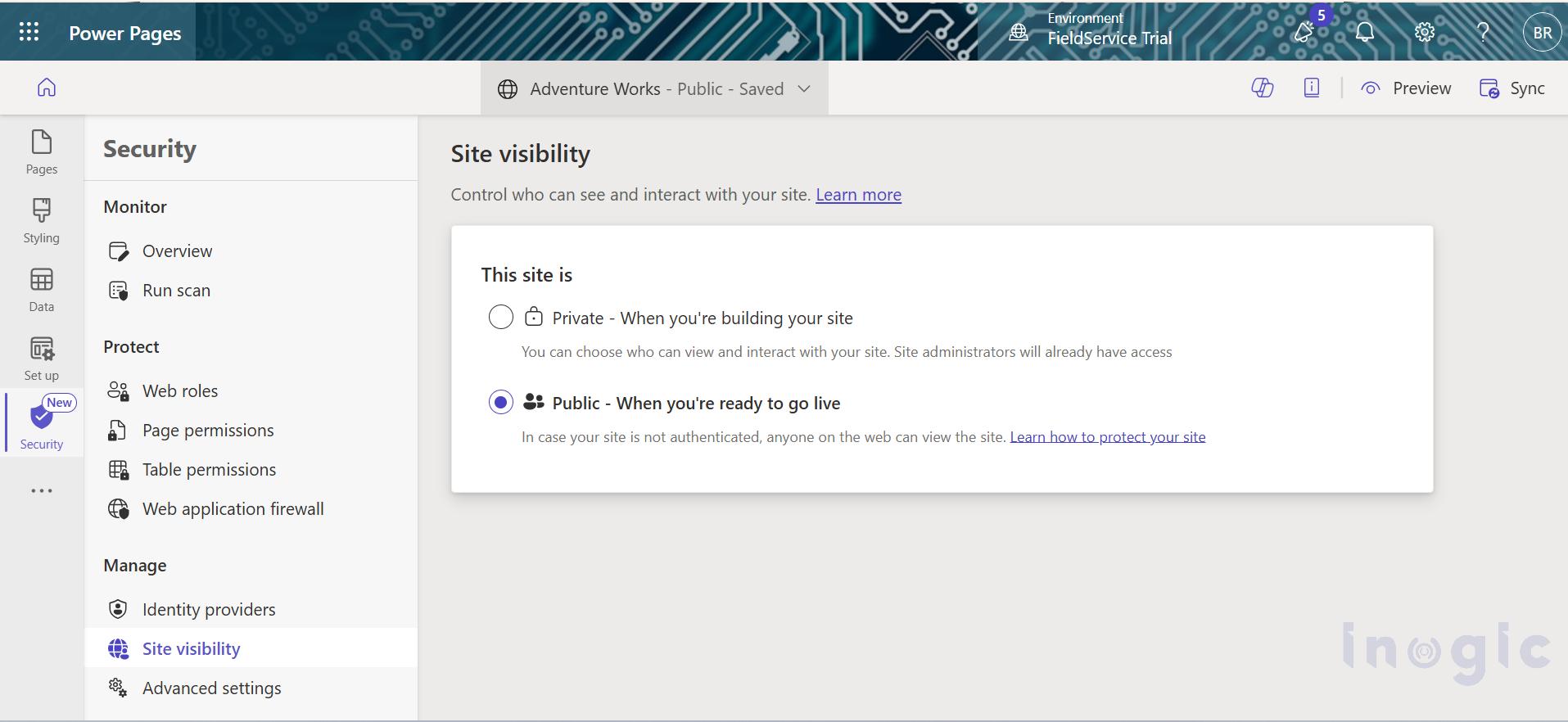
Task: Click the site info panel icon beside Copilot
Action: (x=1312, y=88)
